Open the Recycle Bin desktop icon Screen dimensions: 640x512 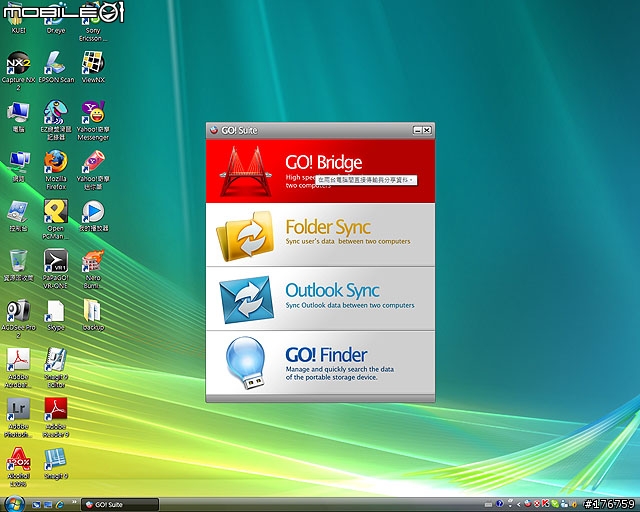(x=18, y=265)
